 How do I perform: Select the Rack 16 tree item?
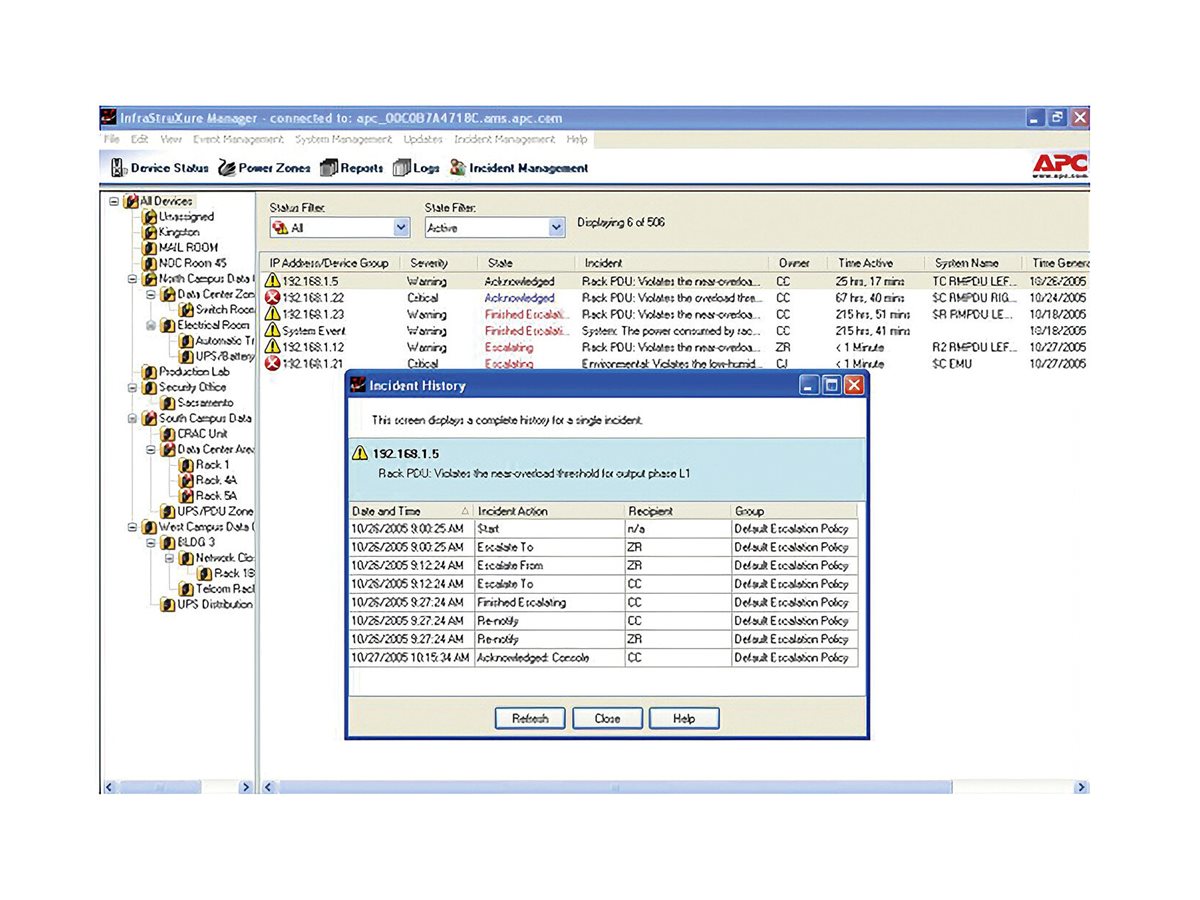point(234,573)
